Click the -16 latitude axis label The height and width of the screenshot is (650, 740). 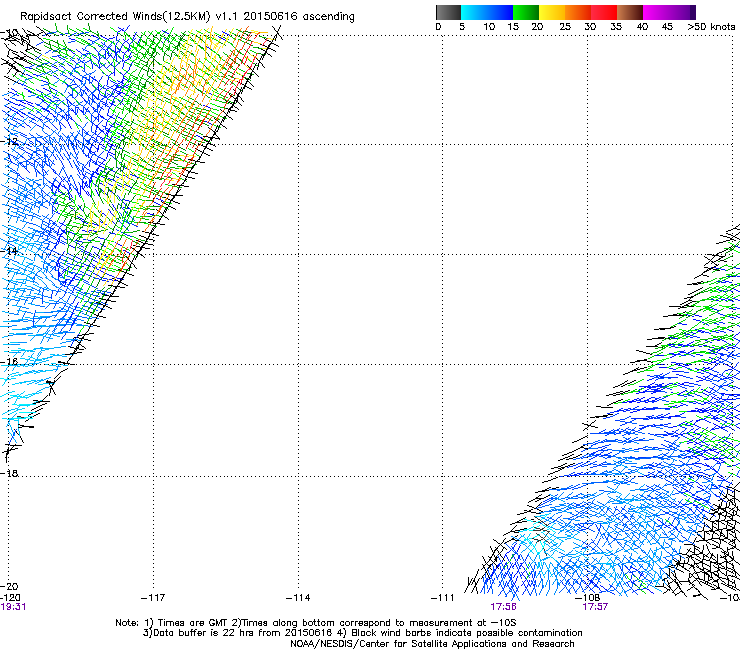pyautogui.click(x=10, y=362)
